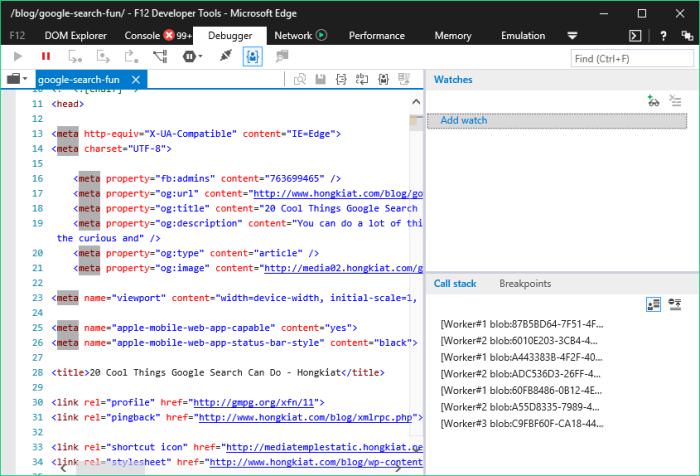Click the mark as my code icon

tap(383, 79)
